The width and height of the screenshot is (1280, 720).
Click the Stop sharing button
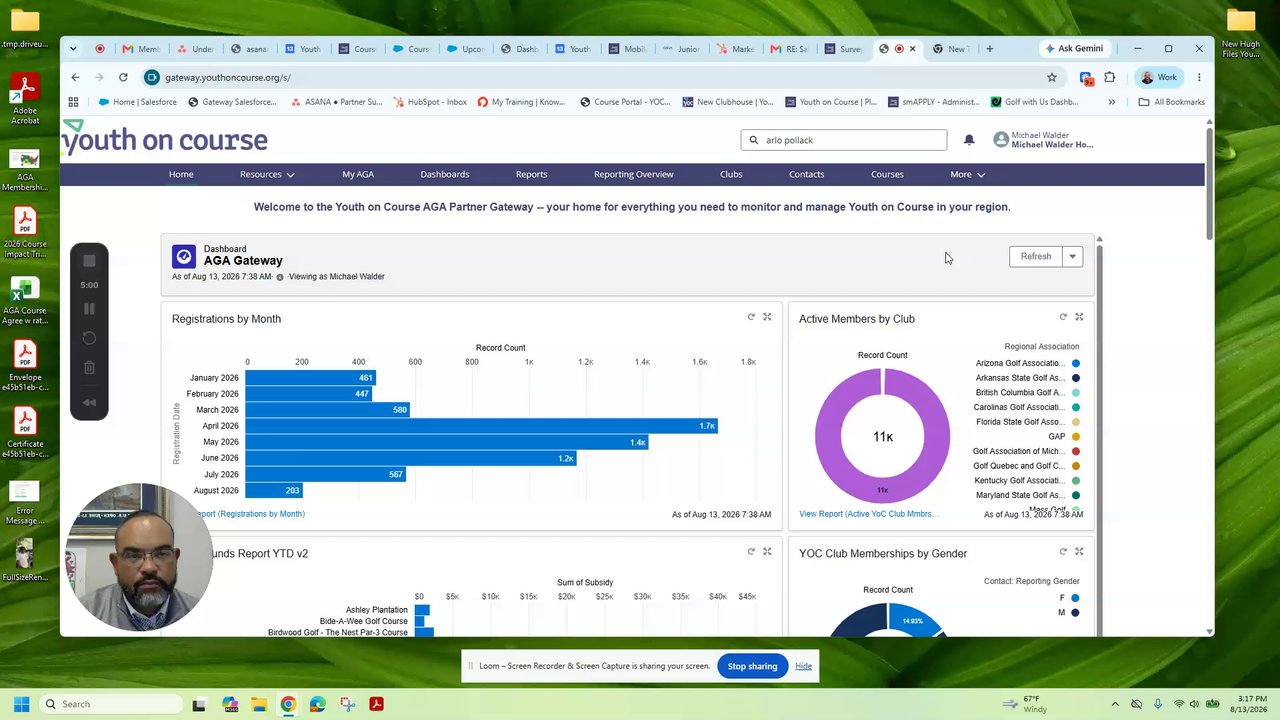pyautogui.click(x=752, y=666)
